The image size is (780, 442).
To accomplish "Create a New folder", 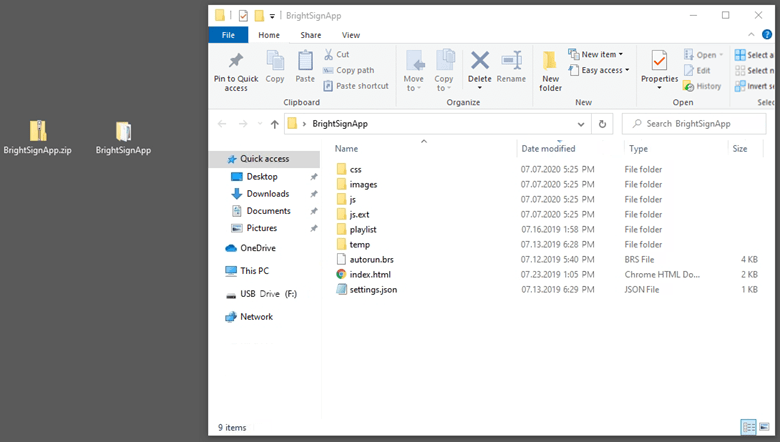I will pyautogui.click(x=550, y=70).
